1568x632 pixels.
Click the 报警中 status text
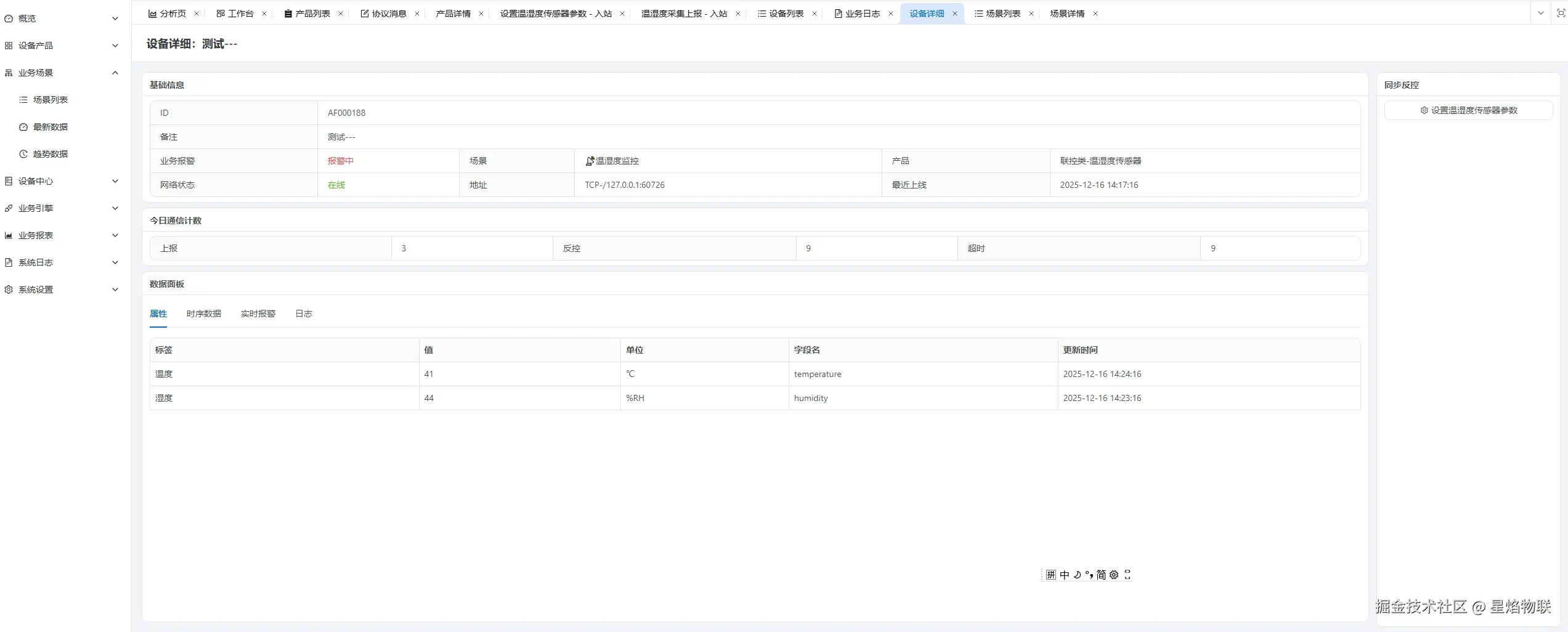[341, 161]
